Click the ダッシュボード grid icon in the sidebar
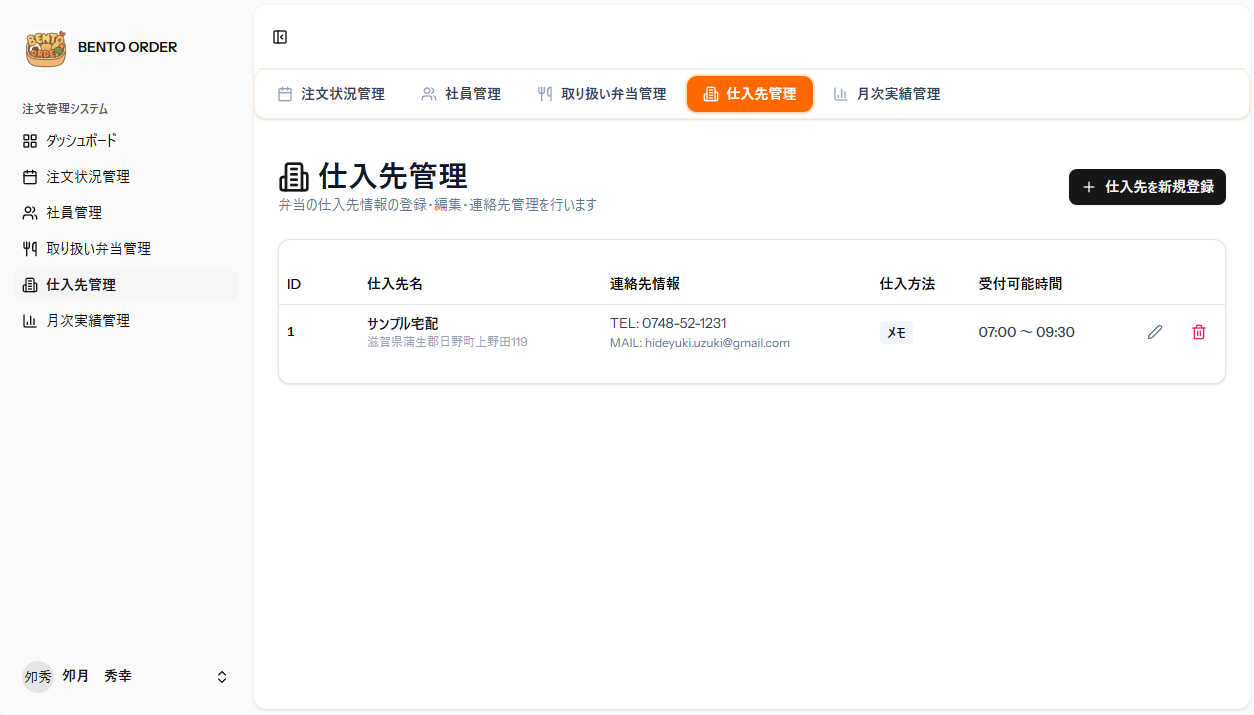Image resolution: width=1254 pixels, height=715 pixels. (30, 141)
